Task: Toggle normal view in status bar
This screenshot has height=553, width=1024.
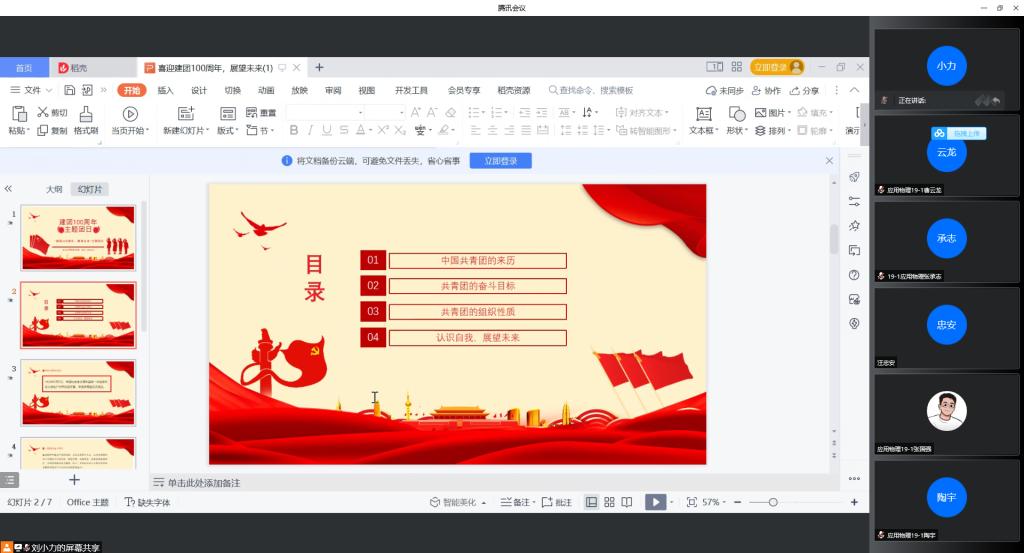Action: pos(591,502)
